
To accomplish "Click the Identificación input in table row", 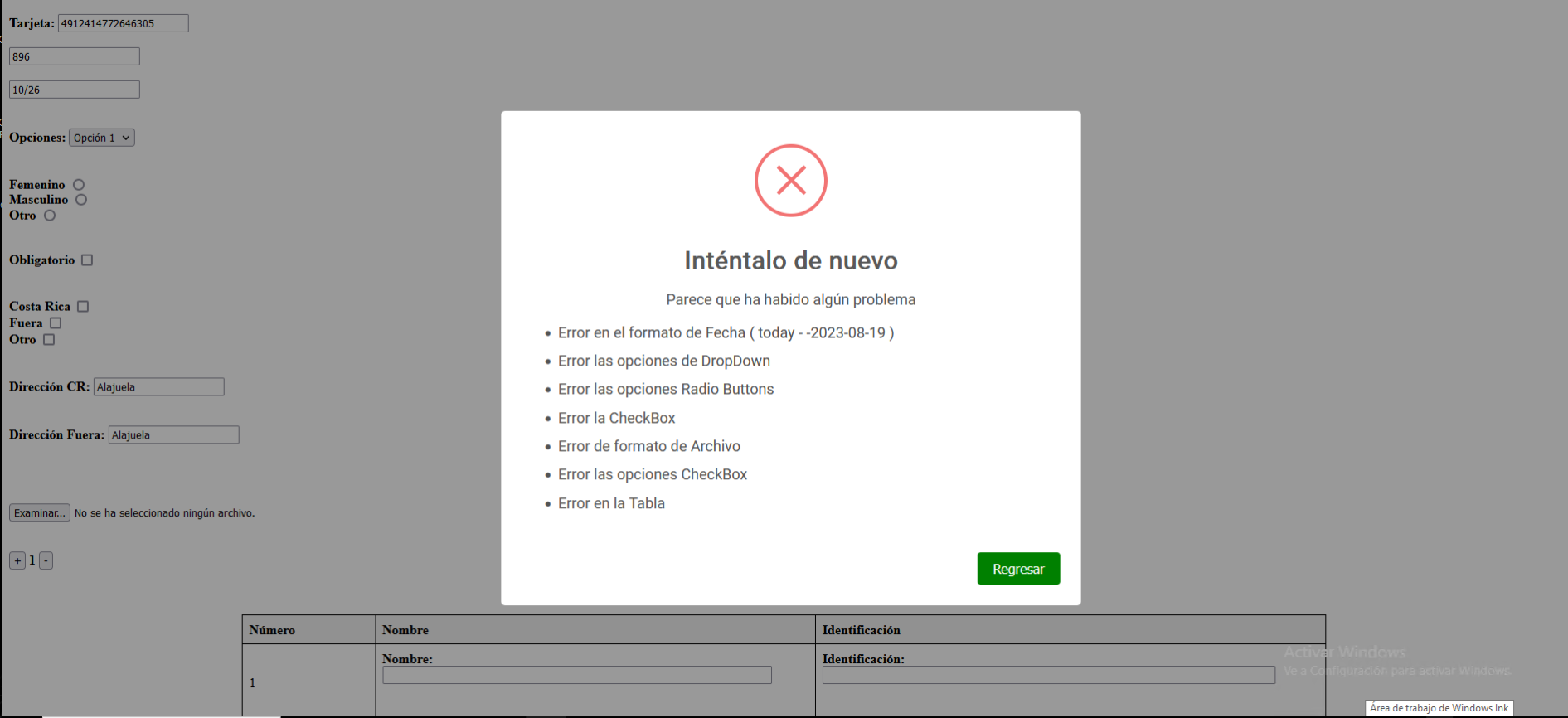I will point(1049,676).
